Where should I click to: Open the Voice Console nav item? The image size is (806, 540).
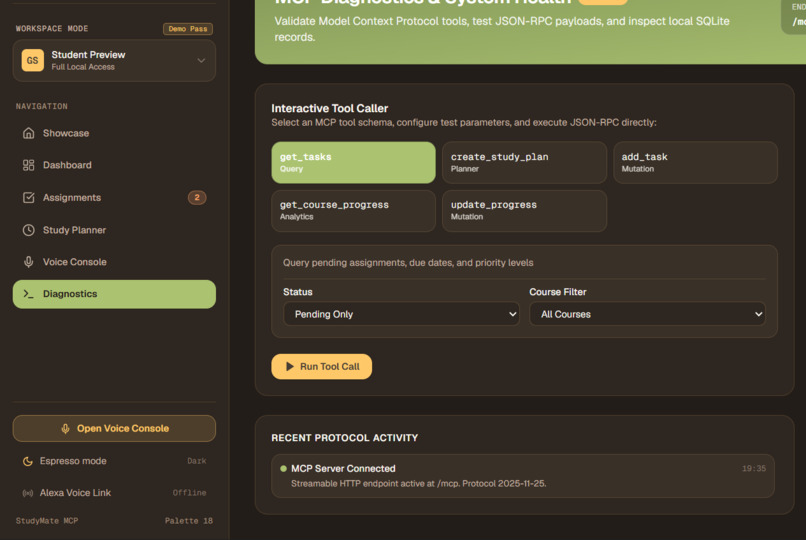[114, 262]
